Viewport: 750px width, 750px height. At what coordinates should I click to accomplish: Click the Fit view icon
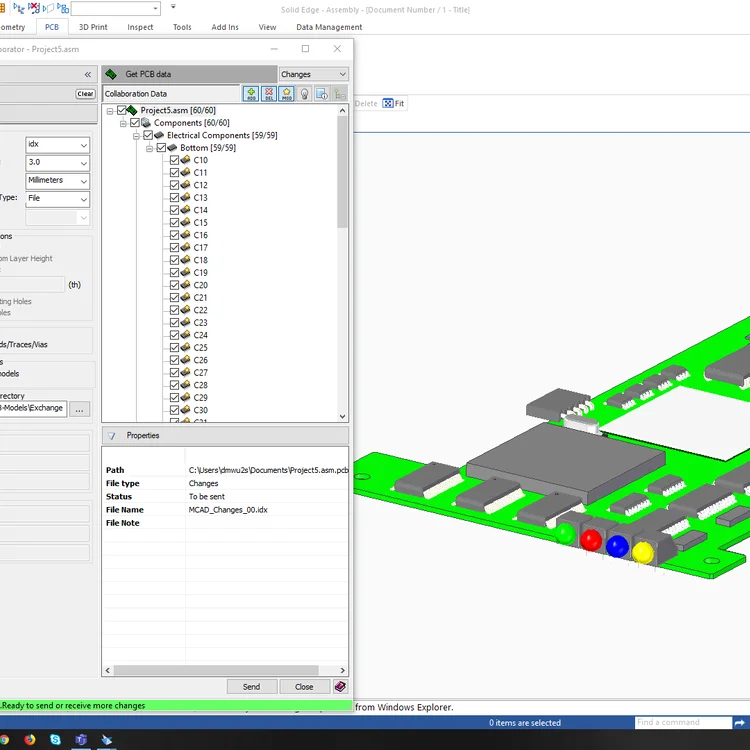388,103
